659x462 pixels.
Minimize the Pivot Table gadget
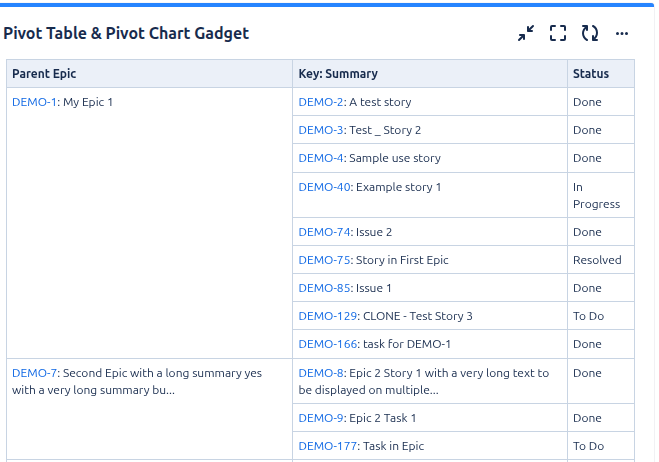pos(526,33)
